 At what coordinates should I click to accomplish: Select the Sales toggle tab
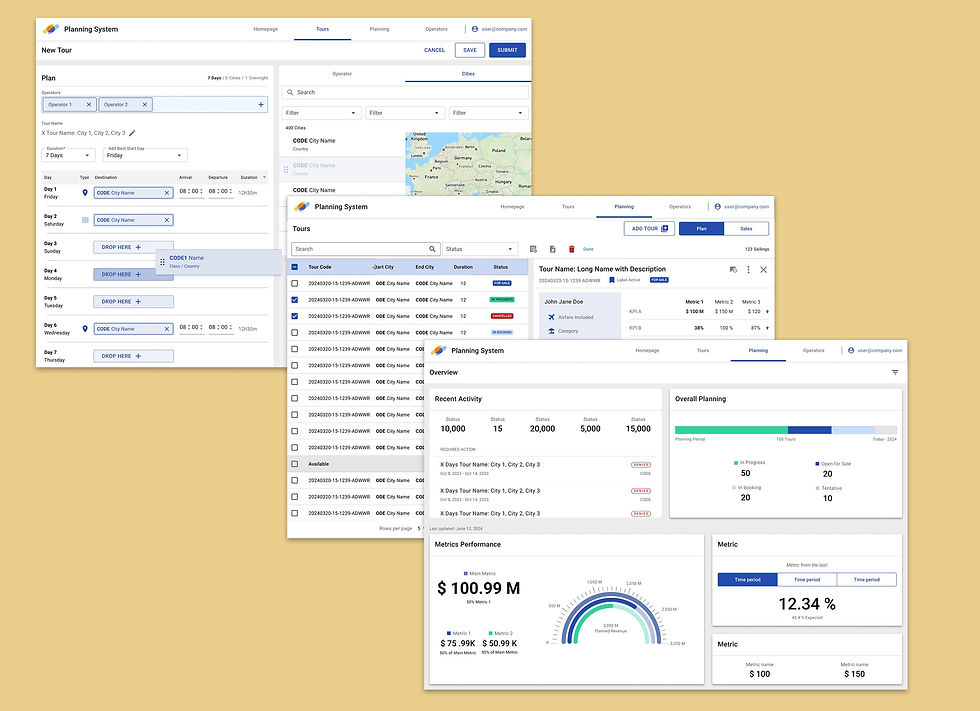746,229
